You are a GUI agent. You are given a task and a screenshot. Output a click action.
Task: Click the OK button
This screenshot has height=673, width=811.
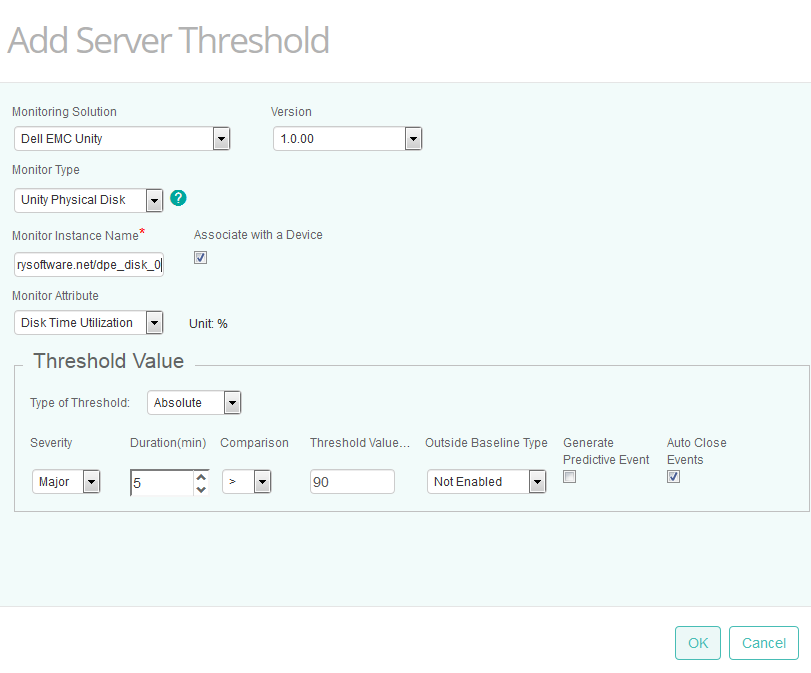697,643
